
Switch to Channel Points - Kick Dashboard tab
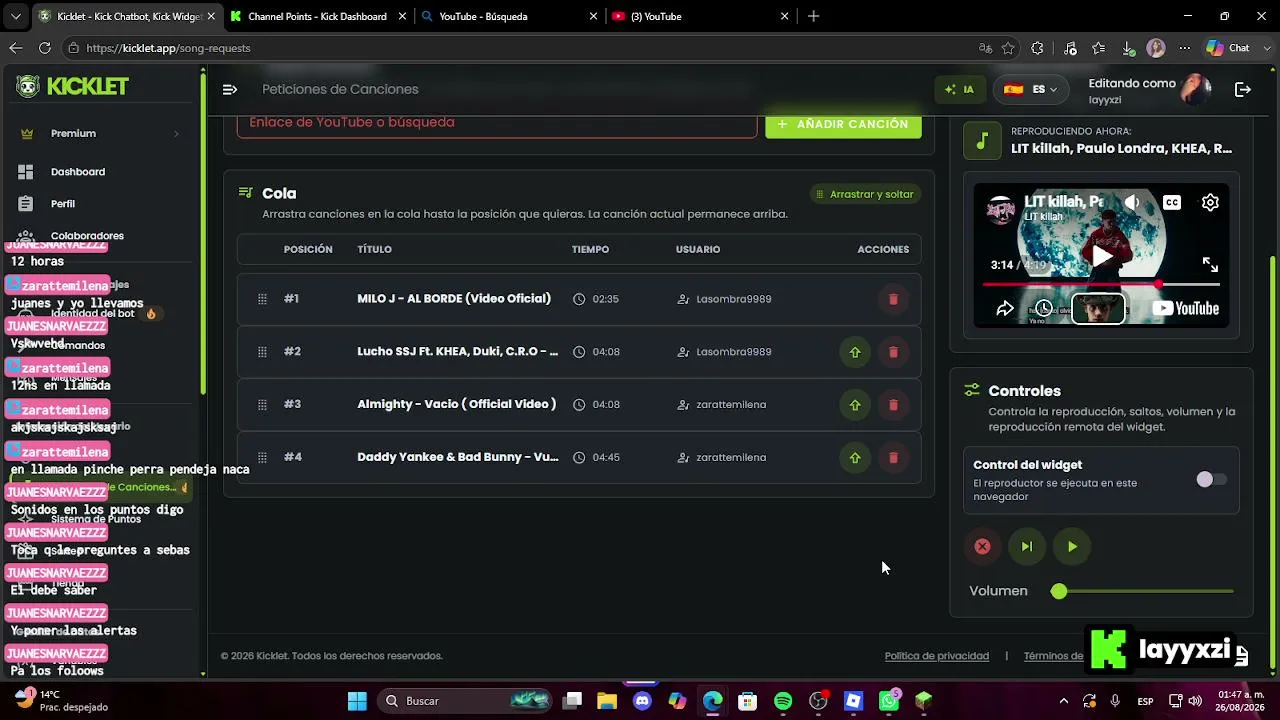(x=317, y=16)
